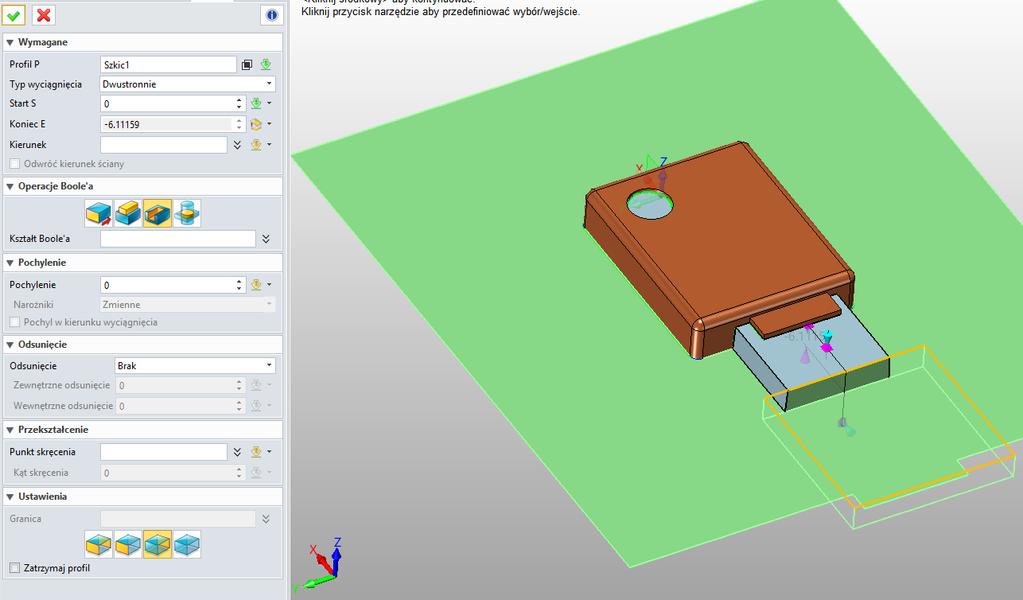Click the pick icon beside Kierunek
The image size is (1023, 600).
[x=256, y=145]
